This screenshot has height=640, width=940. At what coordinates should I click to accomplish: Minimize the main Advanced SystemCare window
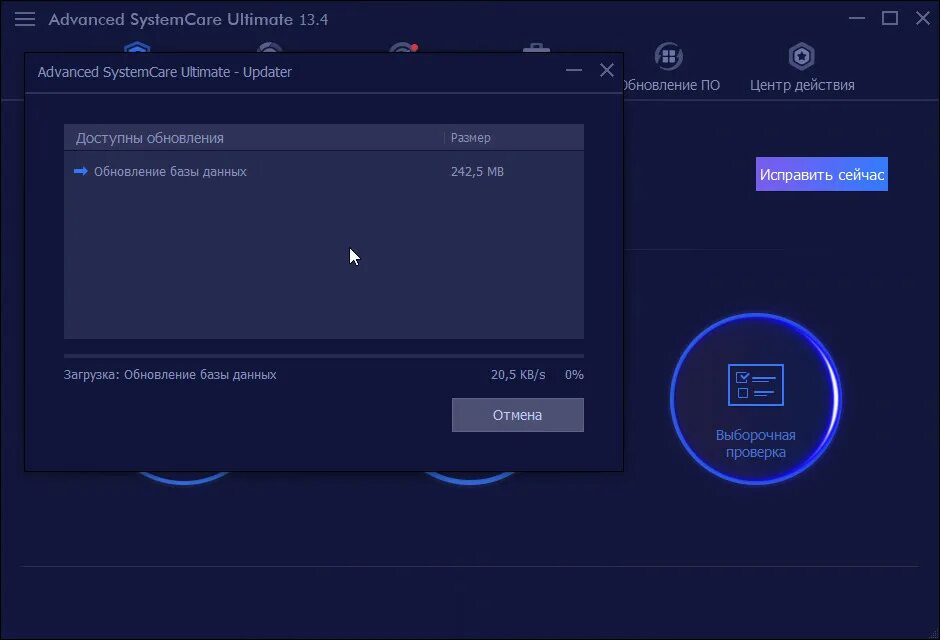point(857,19)
